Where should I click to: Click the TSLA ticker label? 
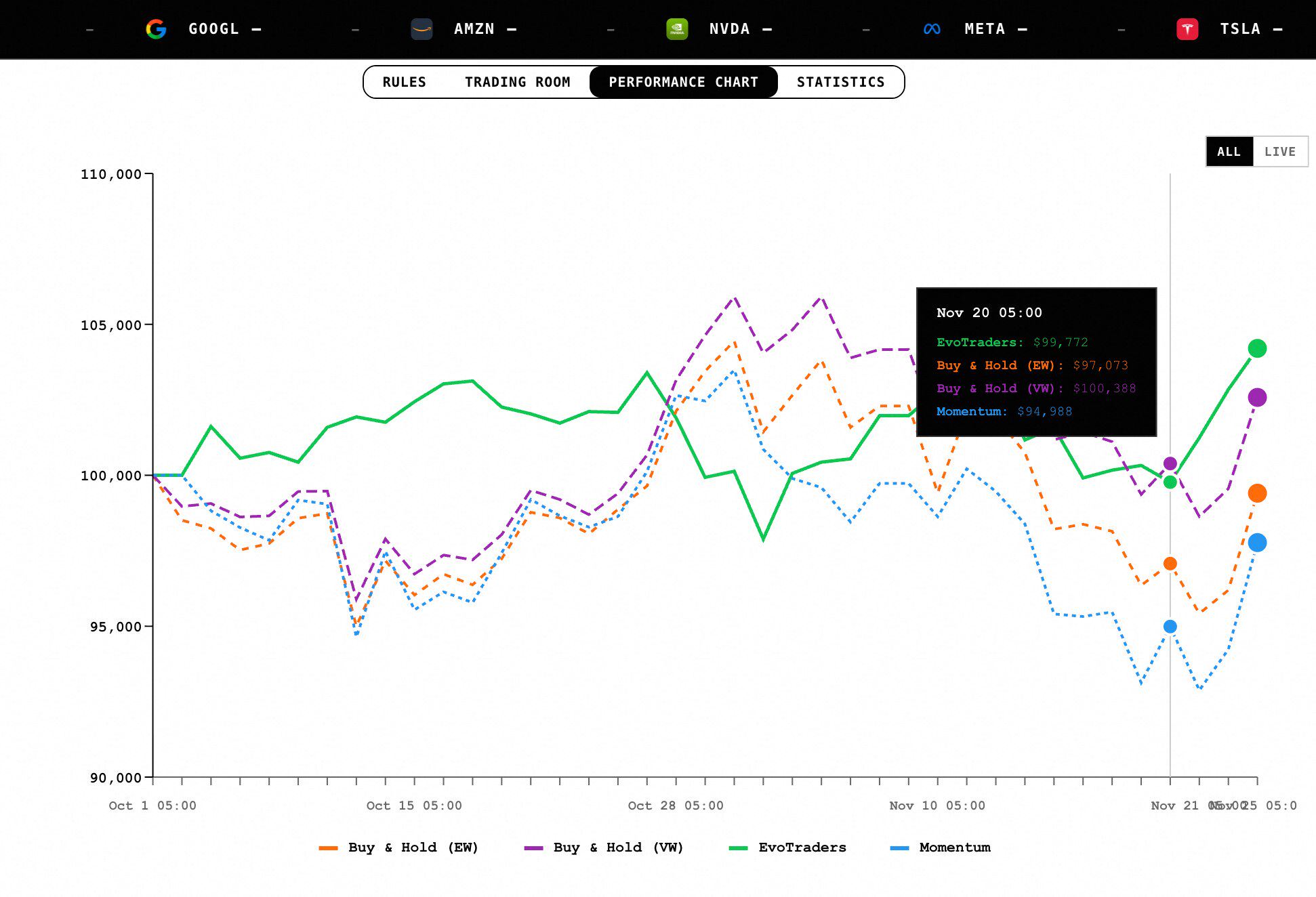click(x=1240, y=29)
